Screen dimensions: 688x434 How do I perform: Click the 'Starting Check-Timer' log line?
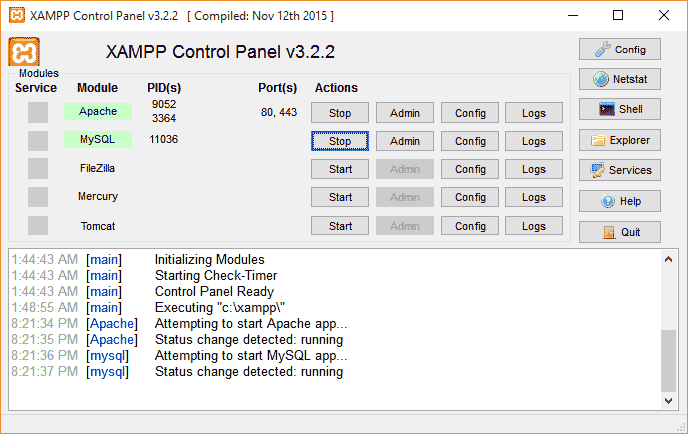tap(216, 276)
